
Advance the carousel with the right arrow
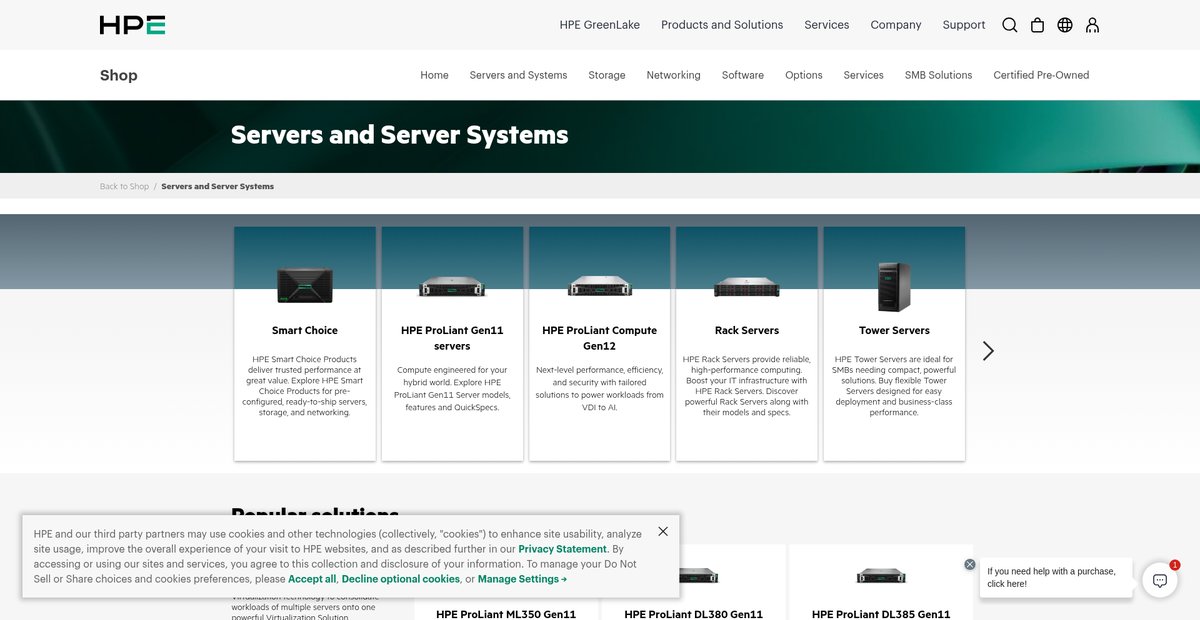coord(988,351)
